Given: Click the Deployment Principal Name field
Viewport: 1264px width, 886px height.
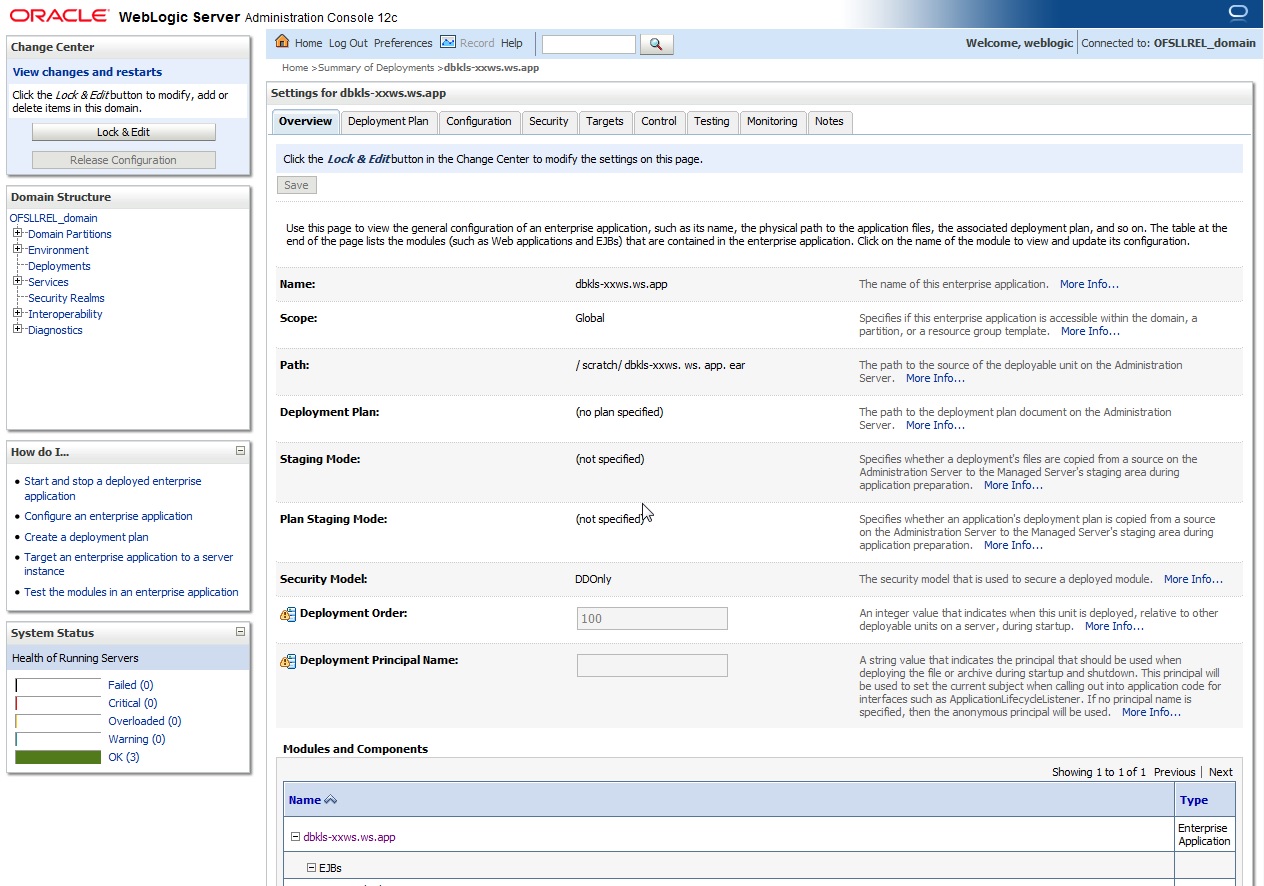Looking at the screenshot, I should pyautogui.click(x=652, y=665).
